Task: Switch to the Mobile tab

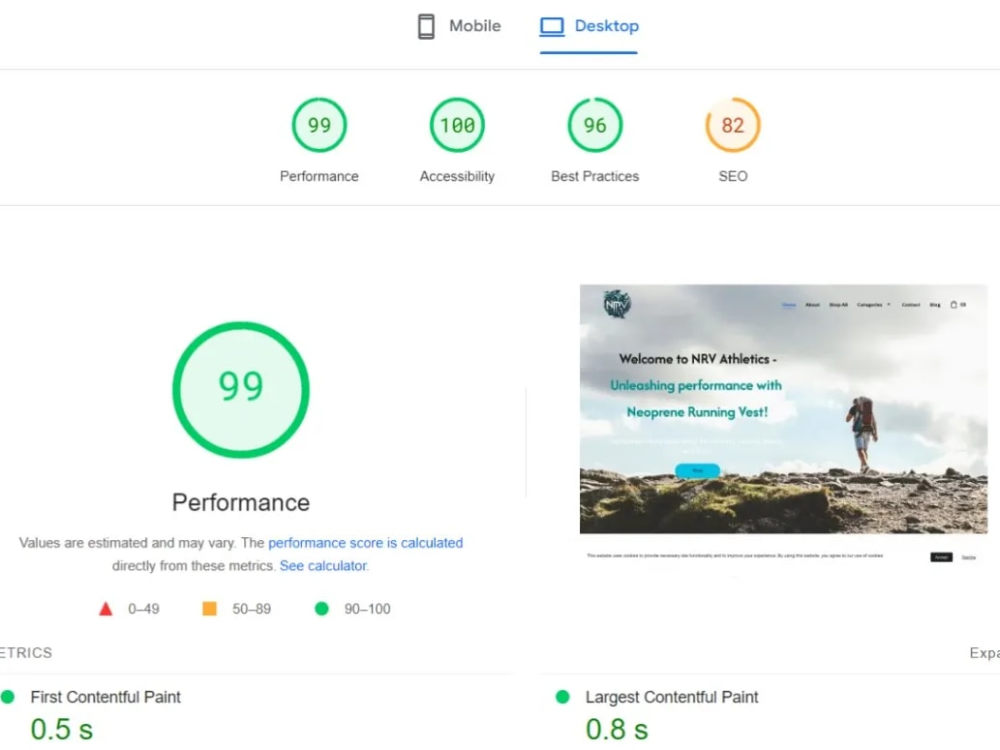Action: tap(459, 26)
